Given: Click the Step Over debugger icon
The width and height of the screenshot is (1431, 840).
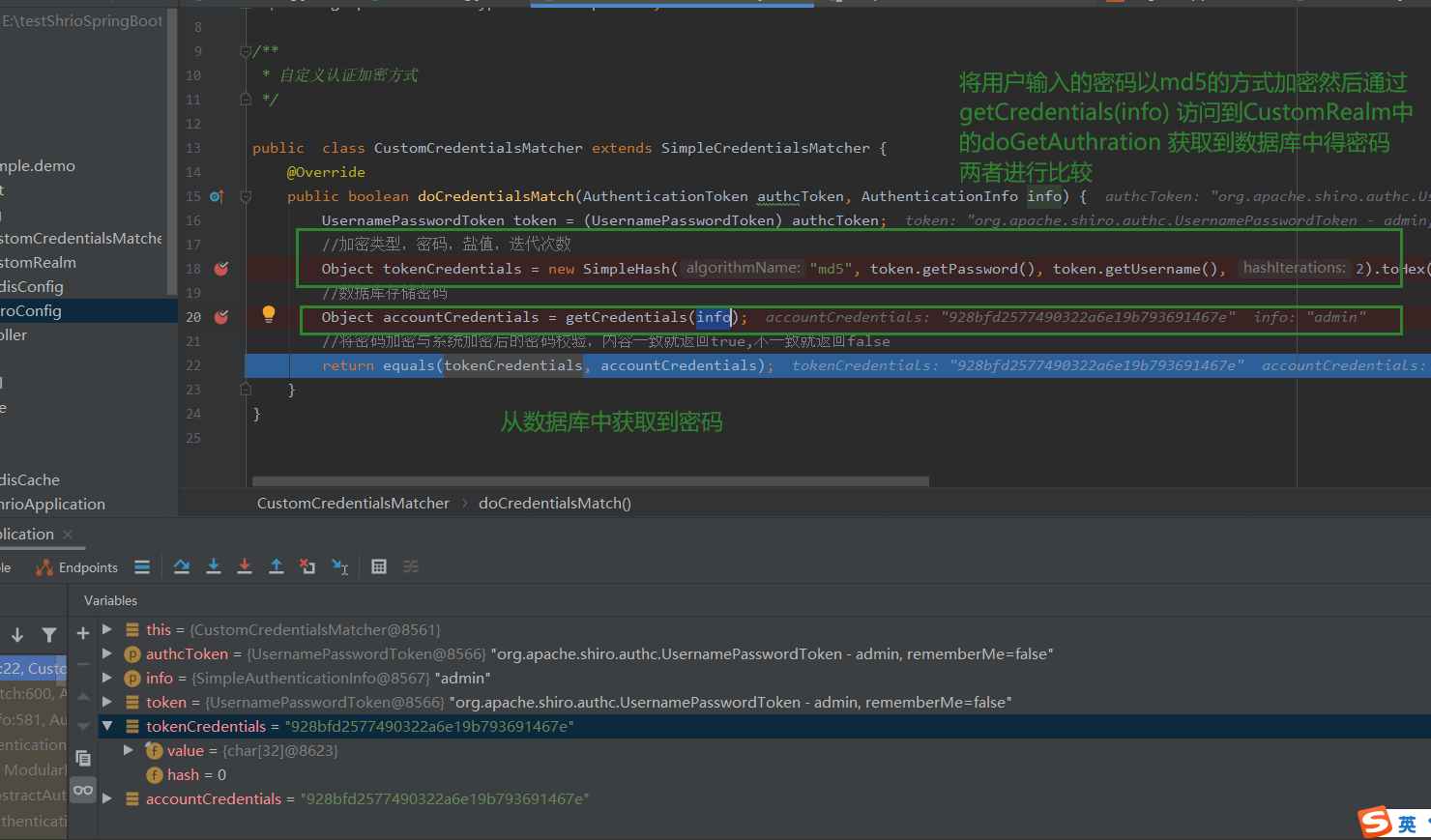Looking at the screenshot, I should [182, 566].
